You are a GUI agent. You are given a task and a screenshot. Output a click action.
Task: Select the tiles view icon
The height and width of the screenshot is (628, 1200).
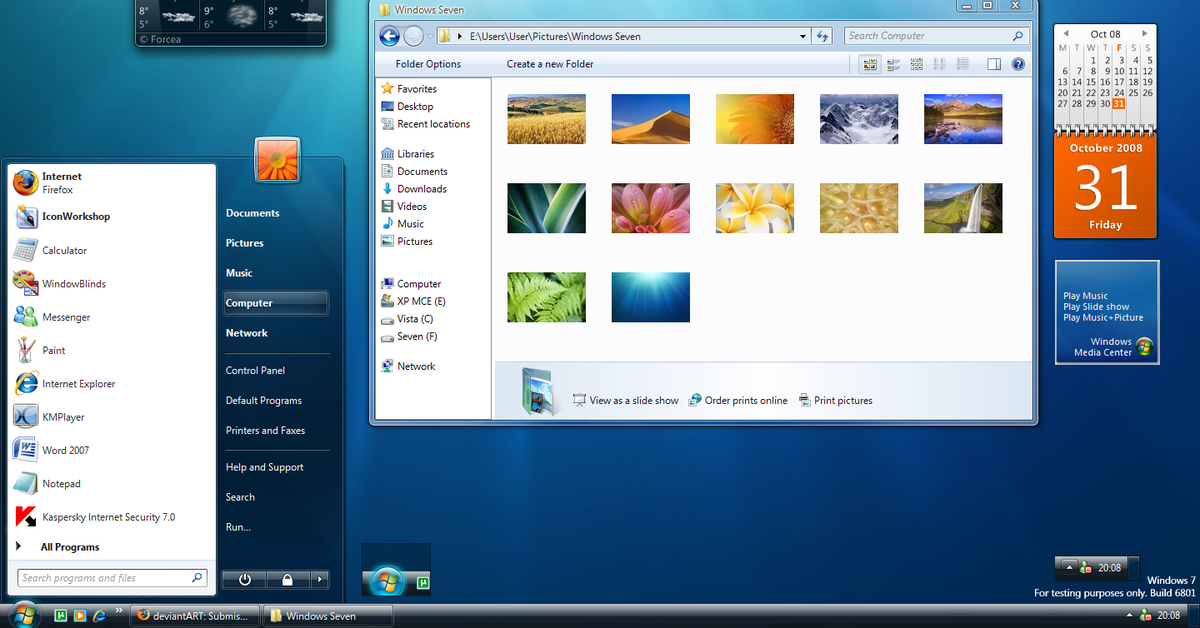(x=893, y=64)
